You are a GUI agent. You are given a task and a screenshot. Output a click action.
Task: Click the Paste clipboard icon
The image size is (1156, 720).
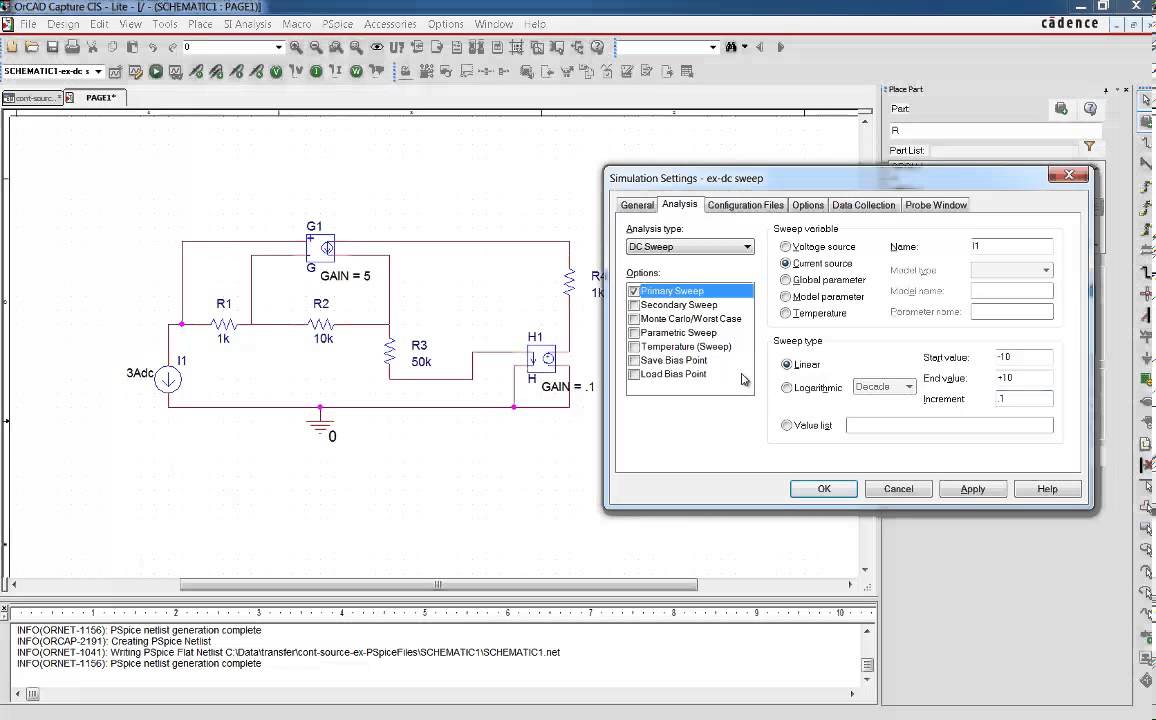[x=132, y=47]
